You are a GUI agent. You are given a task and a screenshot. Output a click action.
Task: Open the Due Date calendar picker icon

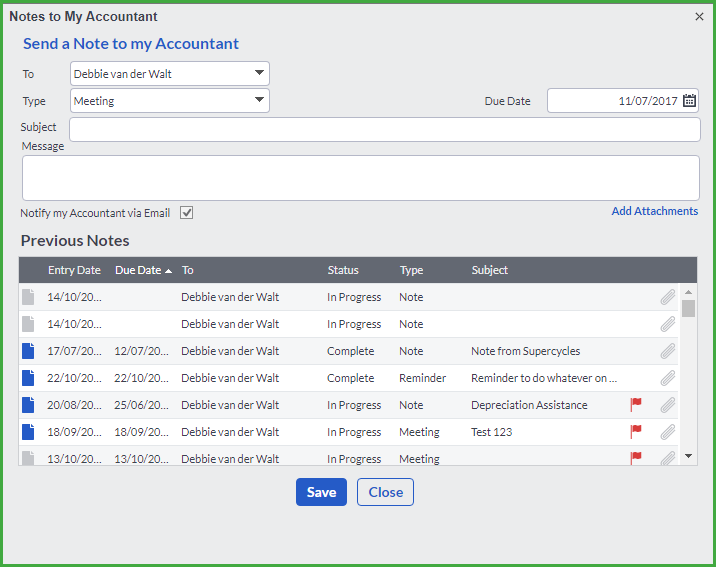pyautogui.click(x=689, y=100)
